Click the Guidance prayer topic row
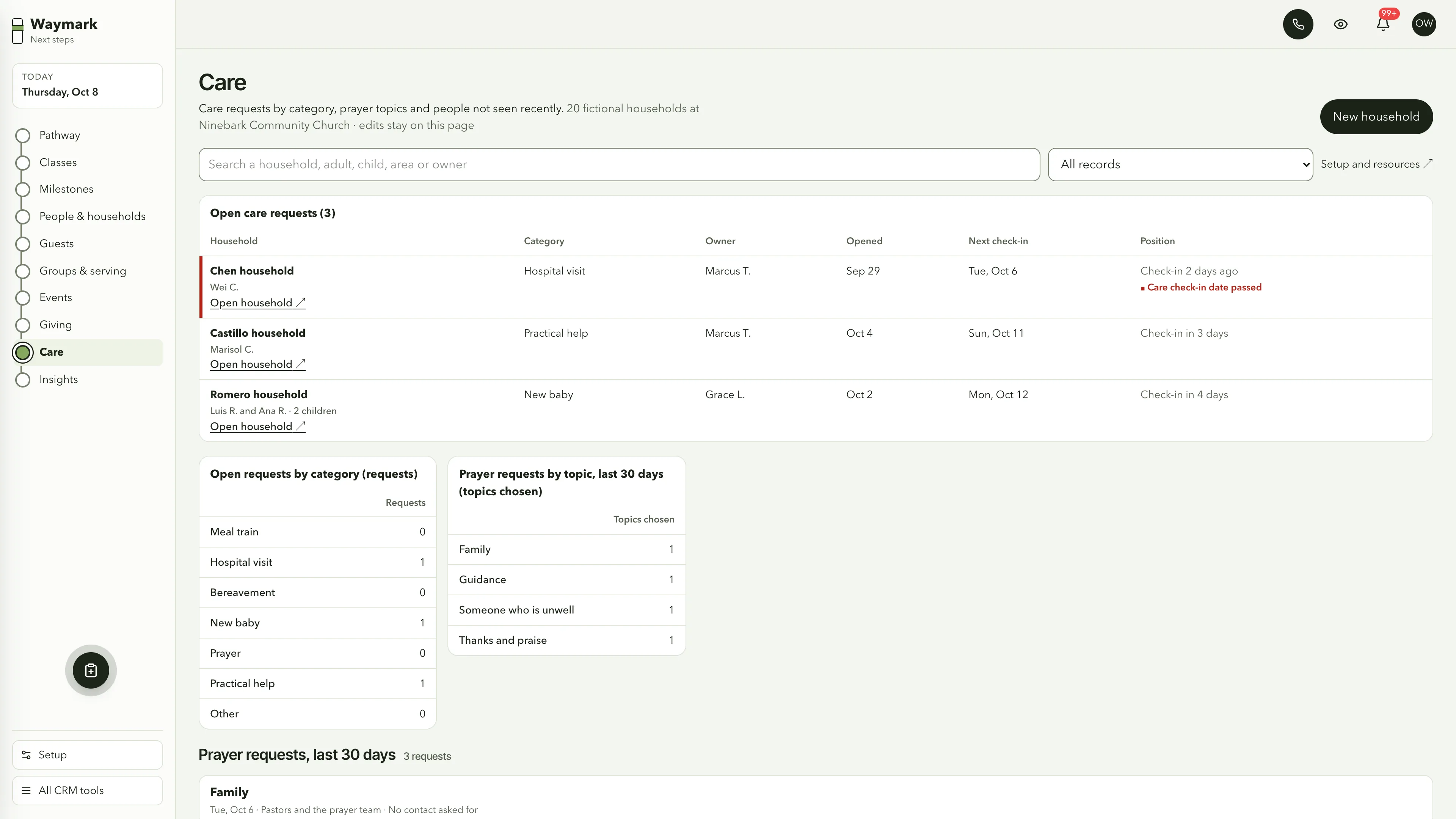Image resolution: width=1456 pixels, height=819 pixels. pyautogui.click(x=566, y=580)
